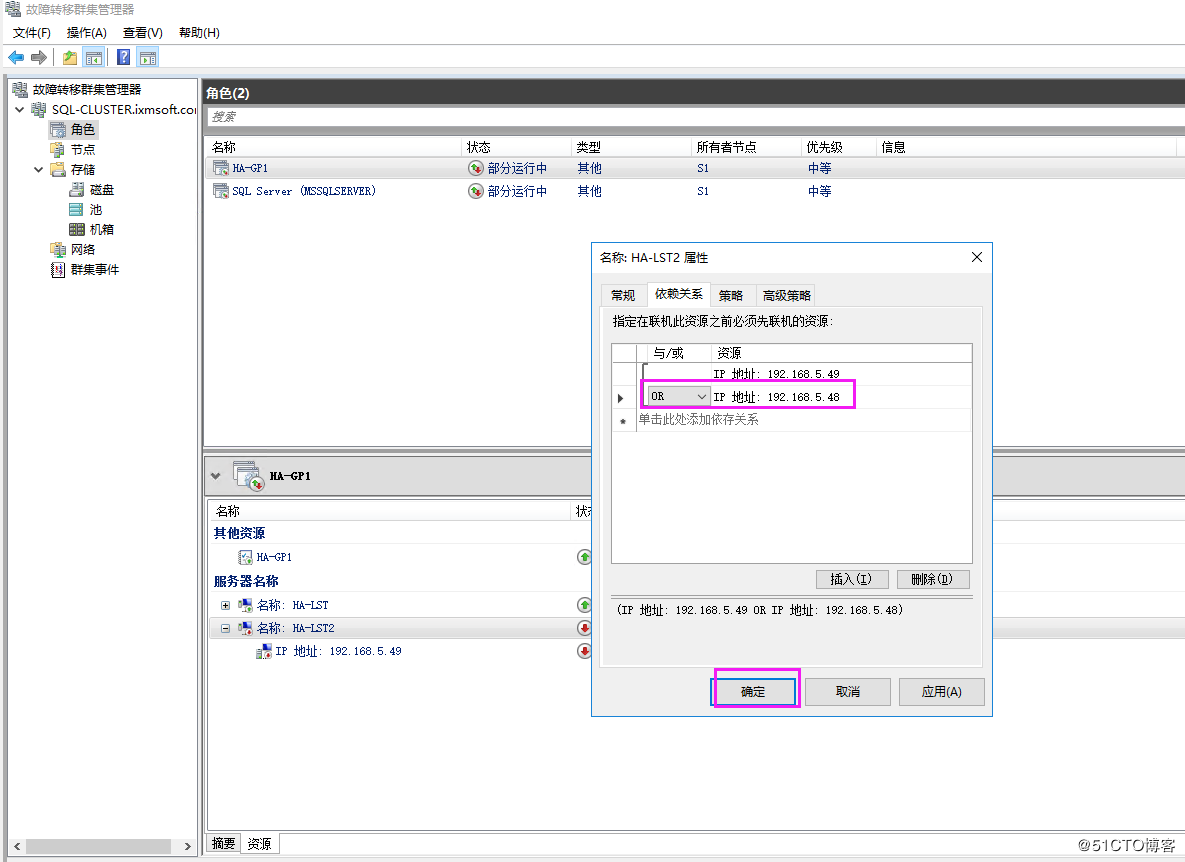Open the 查看(V) menu

point(141,32)
